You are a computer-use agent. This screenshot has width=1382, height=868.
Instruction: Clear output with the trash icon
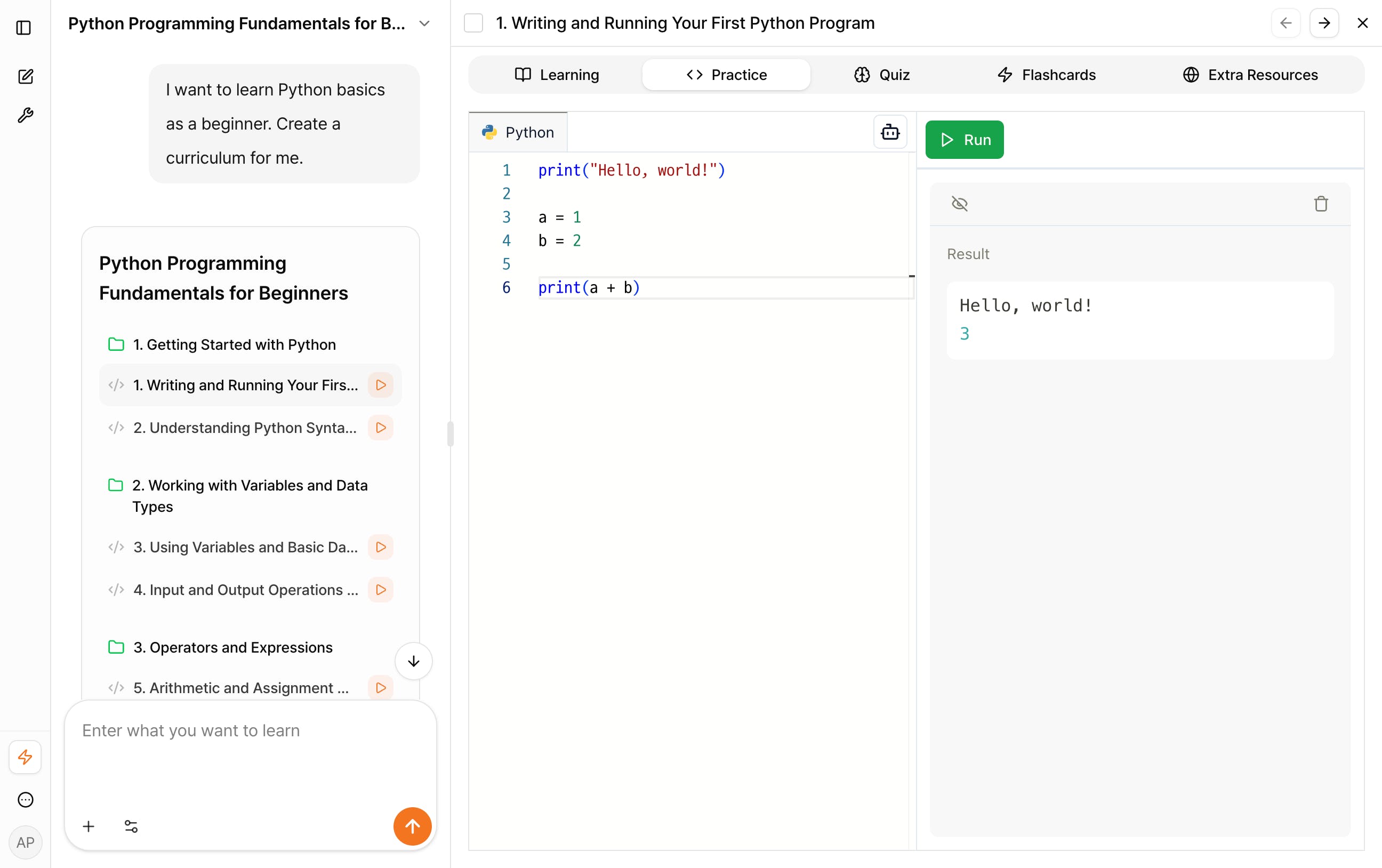coord(1321,204)
